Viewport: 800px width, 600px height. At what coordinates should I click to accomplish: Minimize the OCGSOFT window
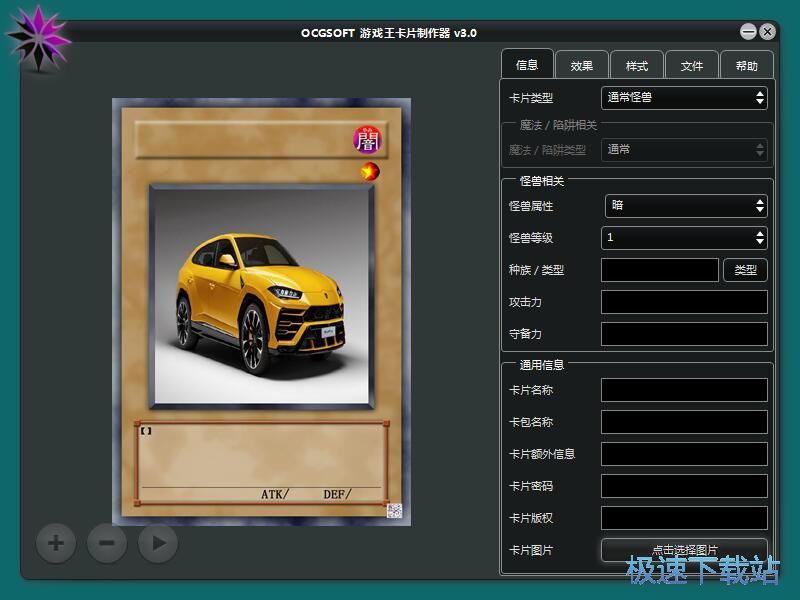pyautogui.click(x=748, y=32)
